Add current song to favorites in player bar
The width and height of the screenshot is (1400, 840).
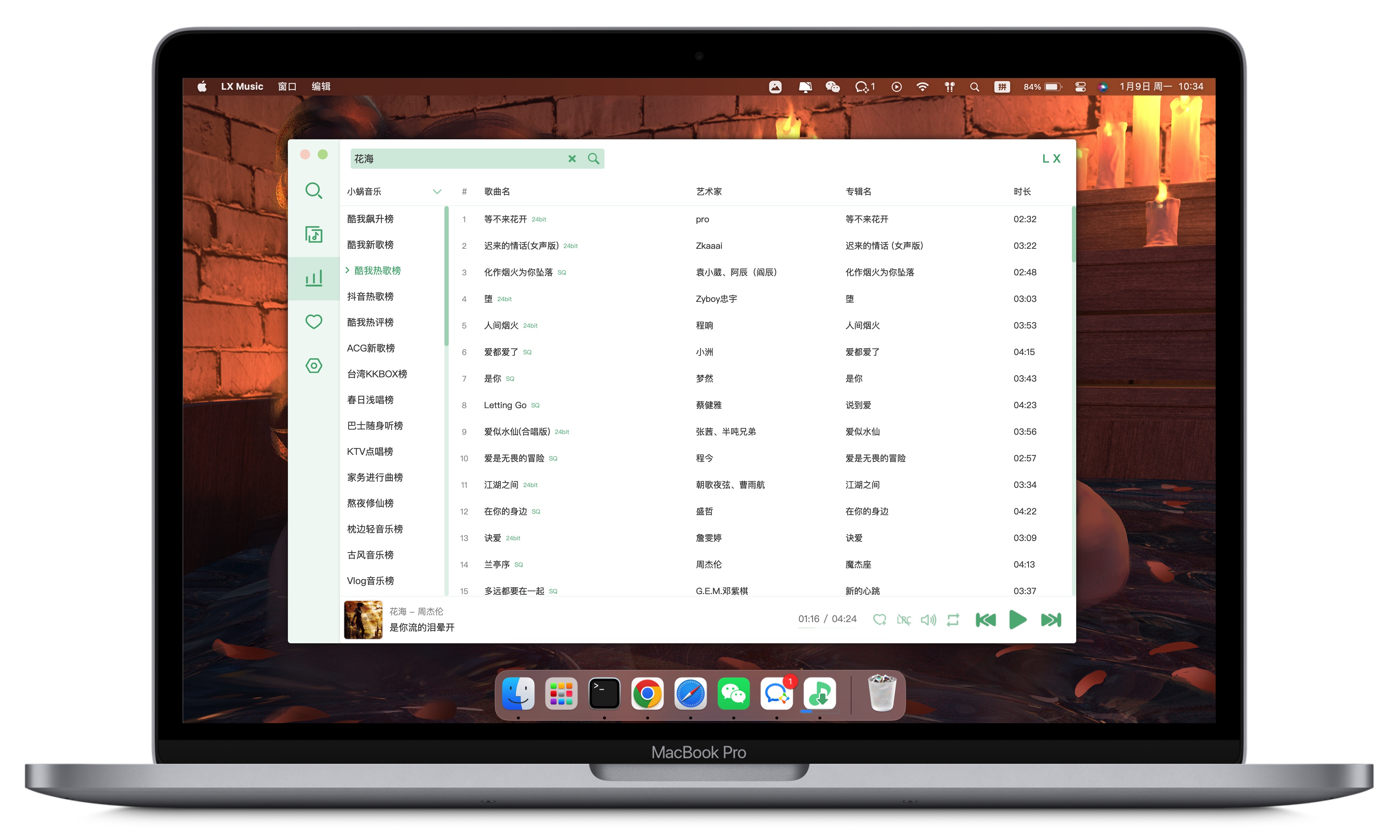[879, 619]
